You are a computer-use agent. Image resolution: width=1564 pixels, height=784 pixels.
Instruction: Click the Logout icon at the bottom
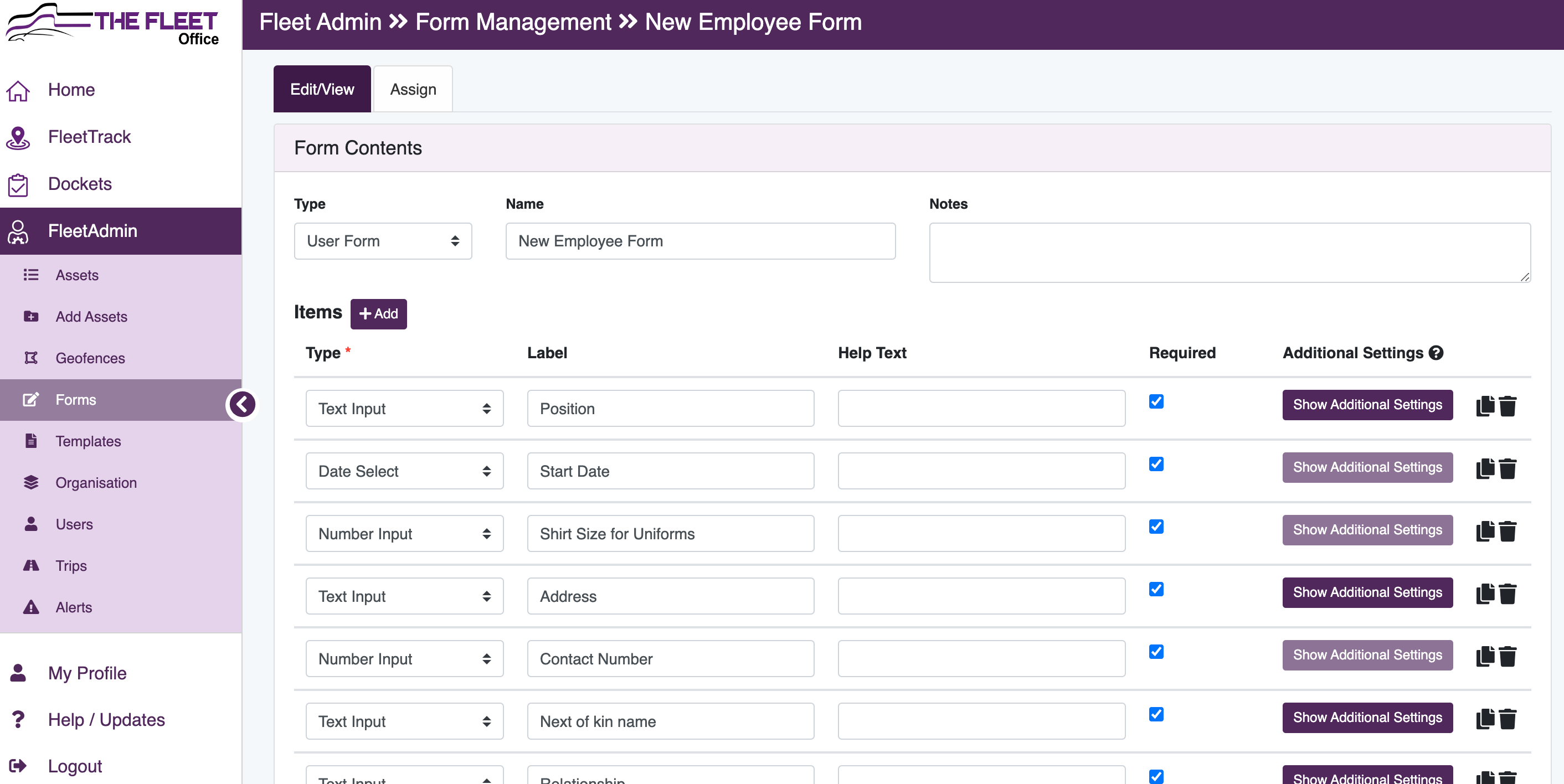pos(18,765)
